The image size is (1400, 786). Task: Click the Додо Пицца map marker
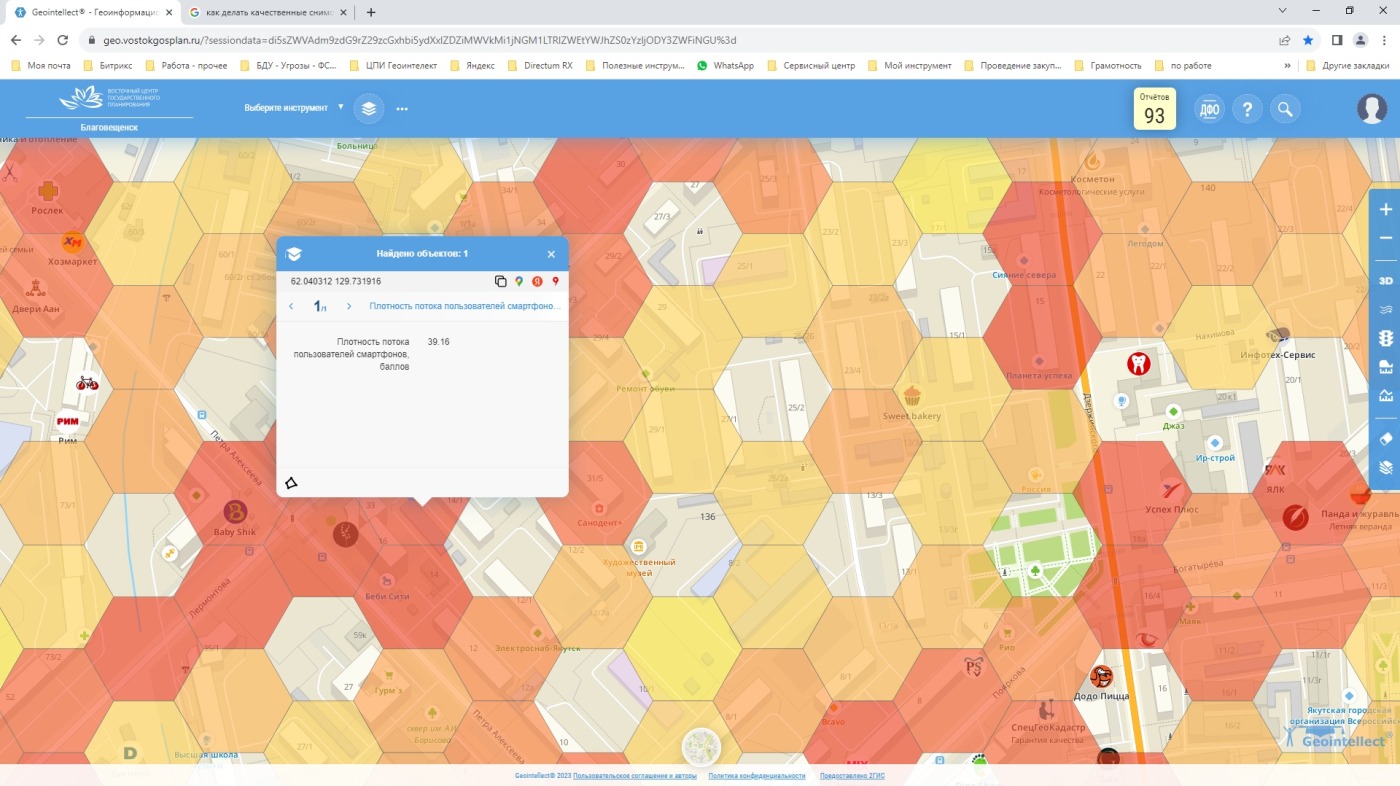pyautogui.click(x=1101, y=677)
